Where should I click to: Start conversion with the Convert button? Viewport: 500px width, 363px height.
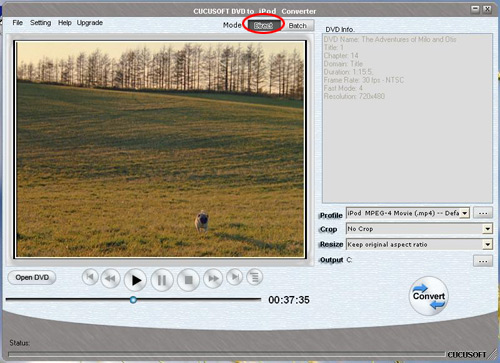pyautogui.click(x=429, y=296)
